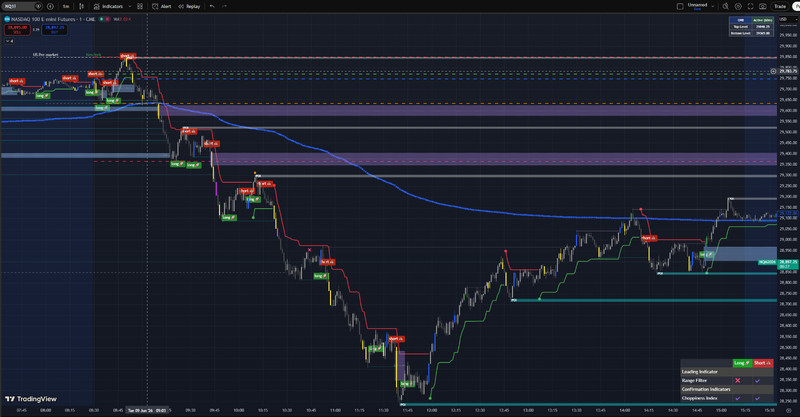Add symbol to compare with plus icon
This screenshot has height=417, width=800.
(x=50, y=6)
